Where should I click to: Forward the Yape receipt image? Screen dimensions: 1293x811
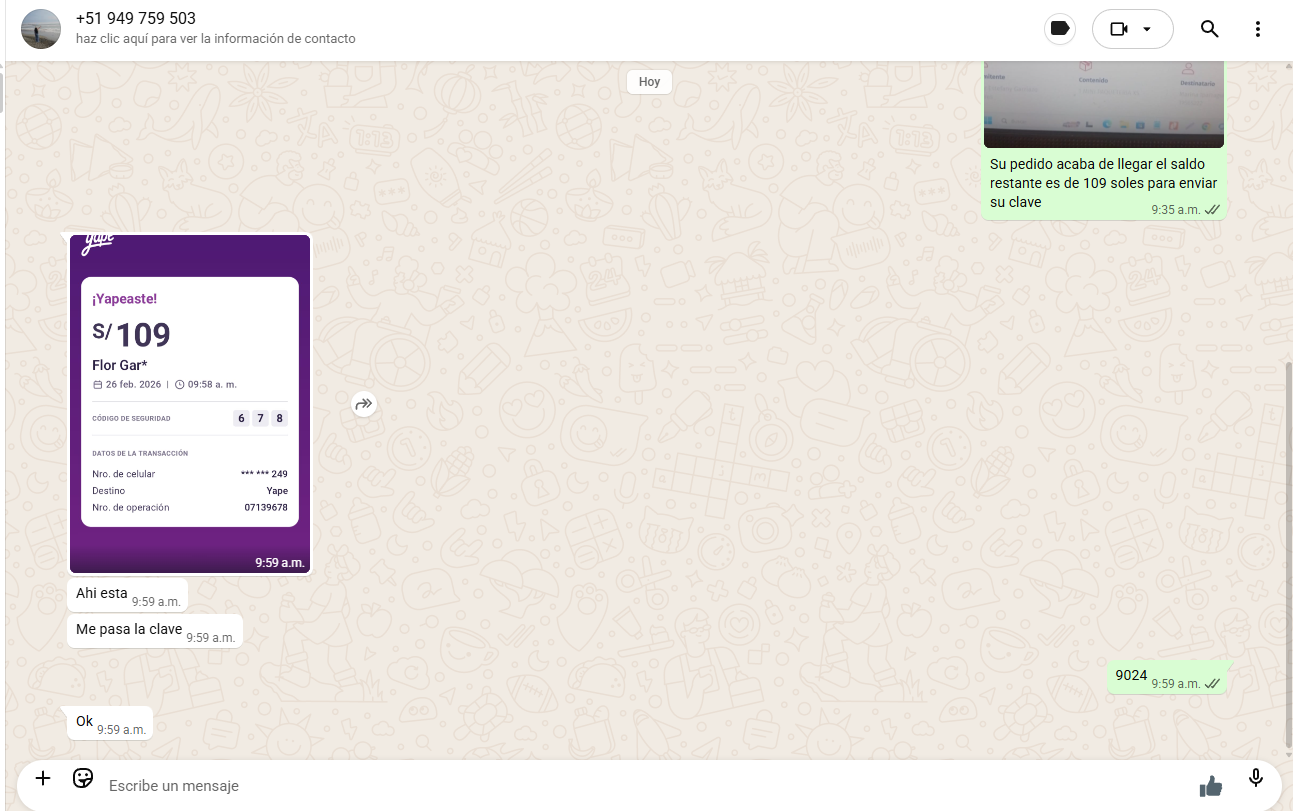tap(364, 404)
